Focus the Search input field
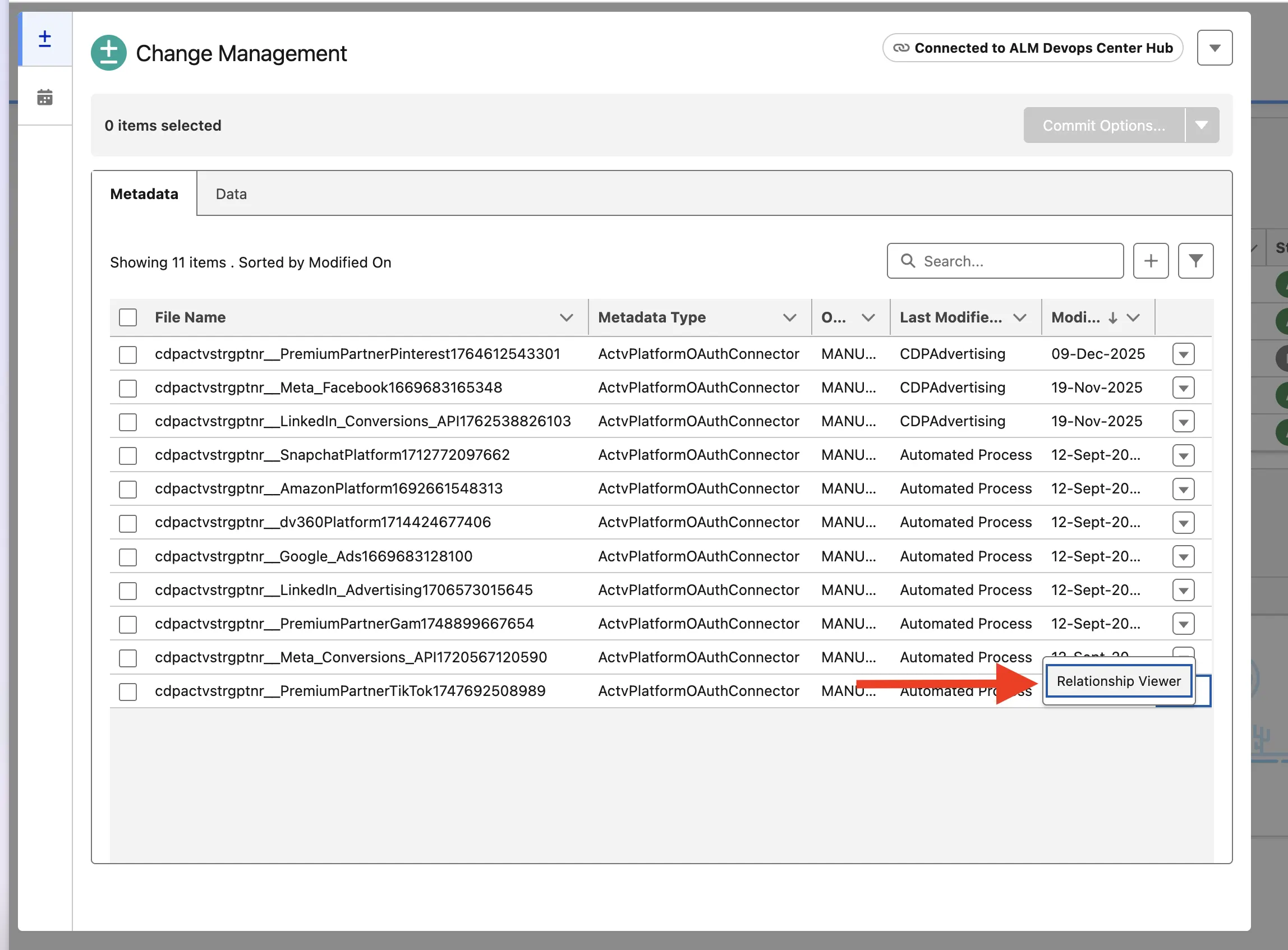 point(1005,261)
